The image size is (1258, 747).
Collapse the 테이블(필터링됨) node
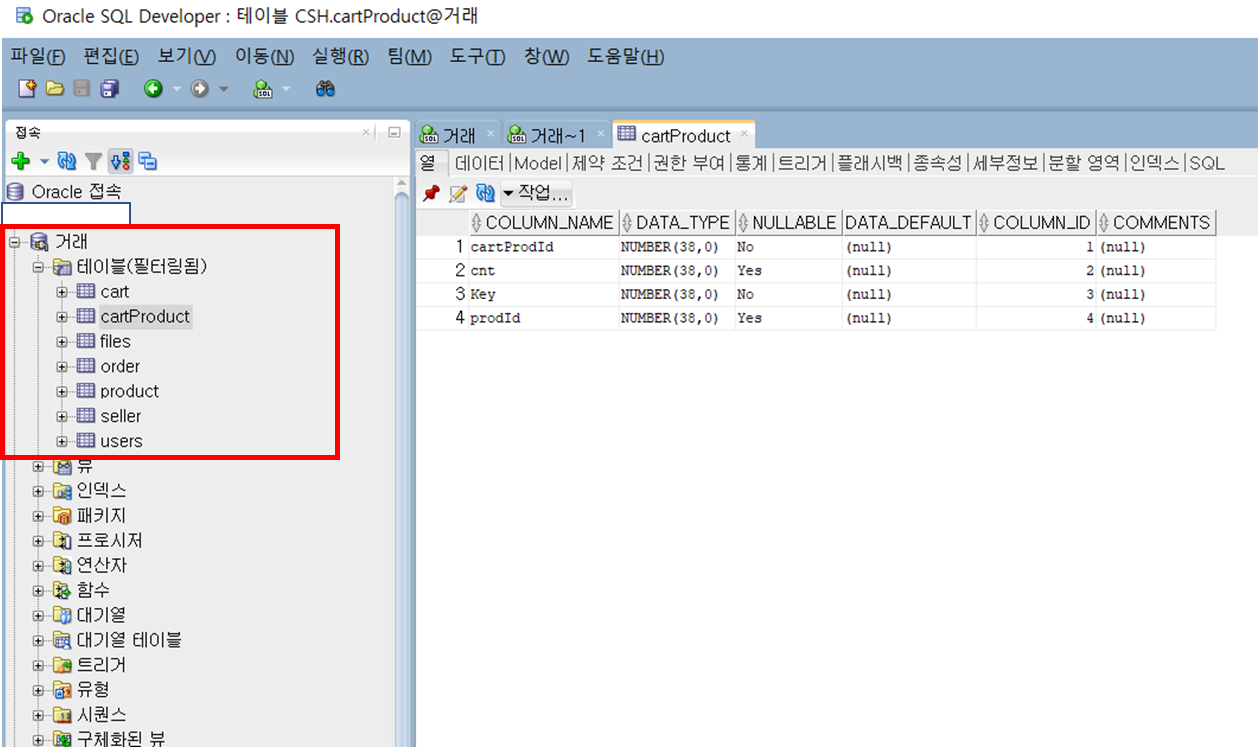pyautogui.click(x=38, y=266)
